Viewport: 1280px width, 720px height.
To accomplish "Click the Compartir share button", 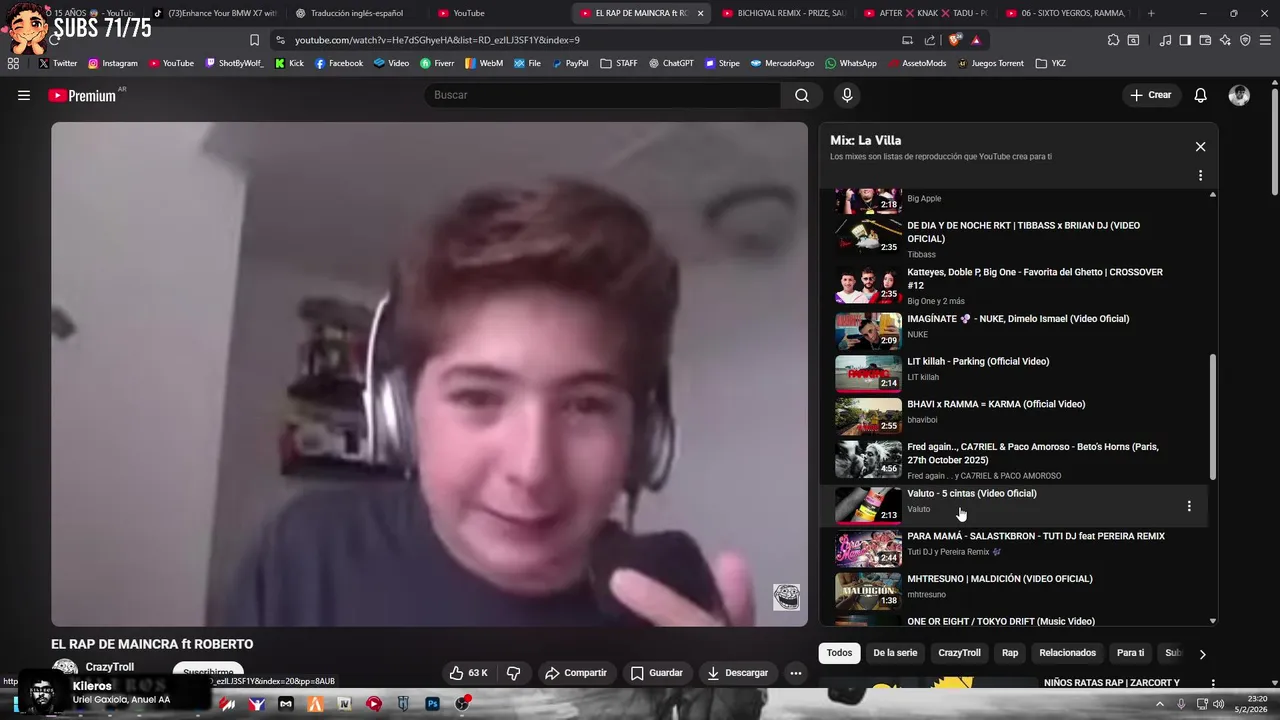I will click(576, 673).
